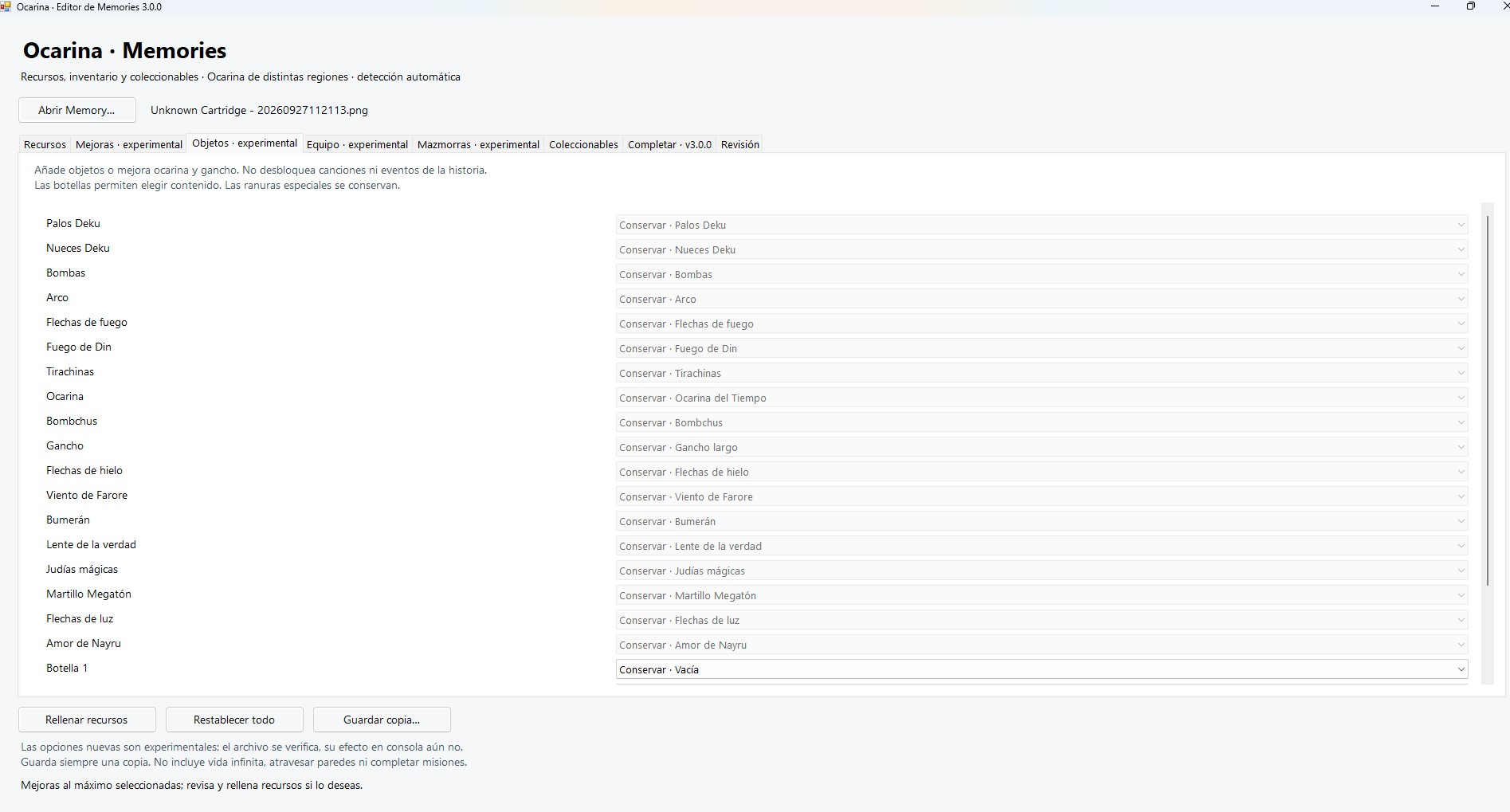1510x812 pixels.
Task: Click the Ocarina · Memories heading
Action: coord(125,50)
